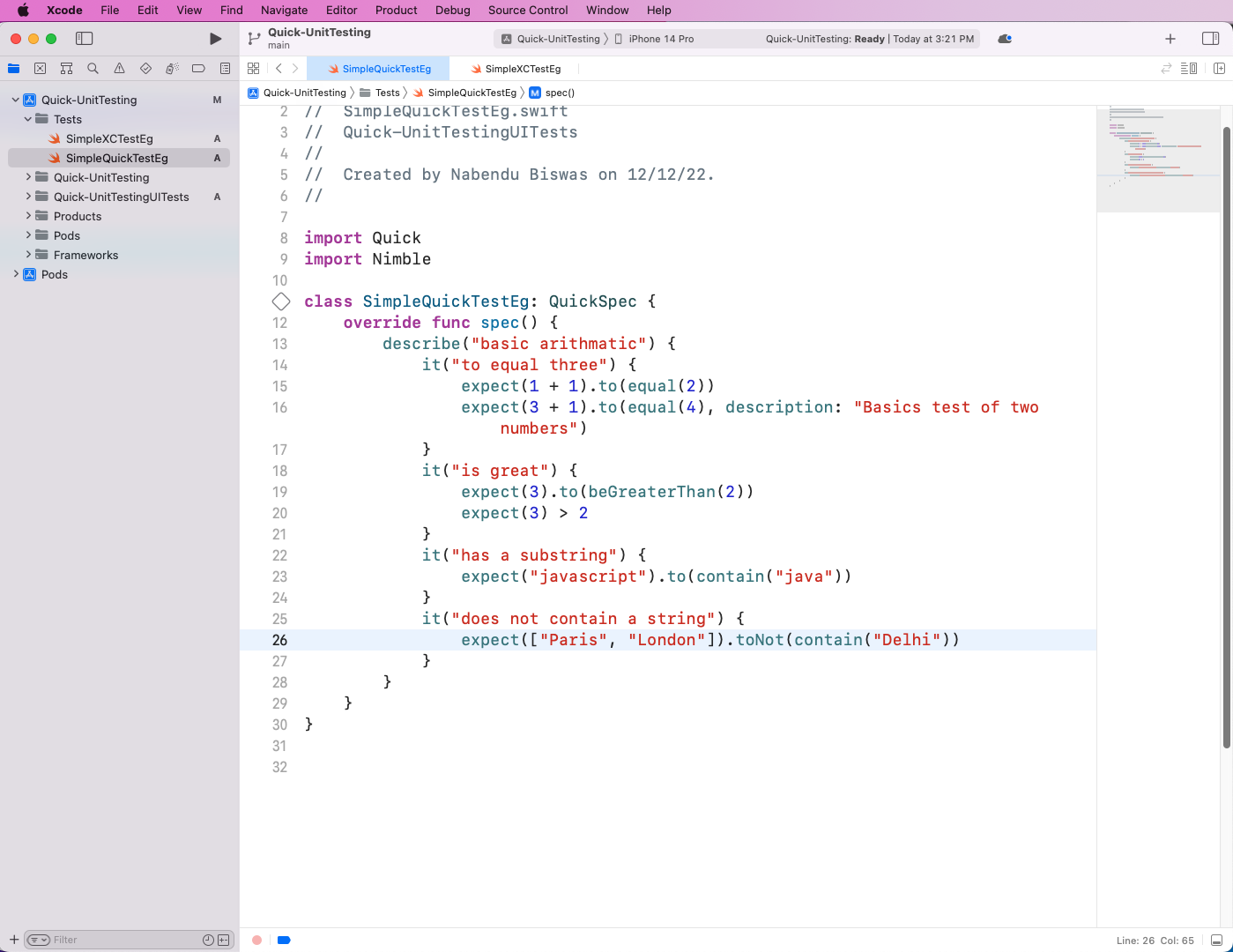Image resolution: width=1233 pixels, height=952 pixels.
Task: Open the navigator filter options menu
Action: click(39, 941)
